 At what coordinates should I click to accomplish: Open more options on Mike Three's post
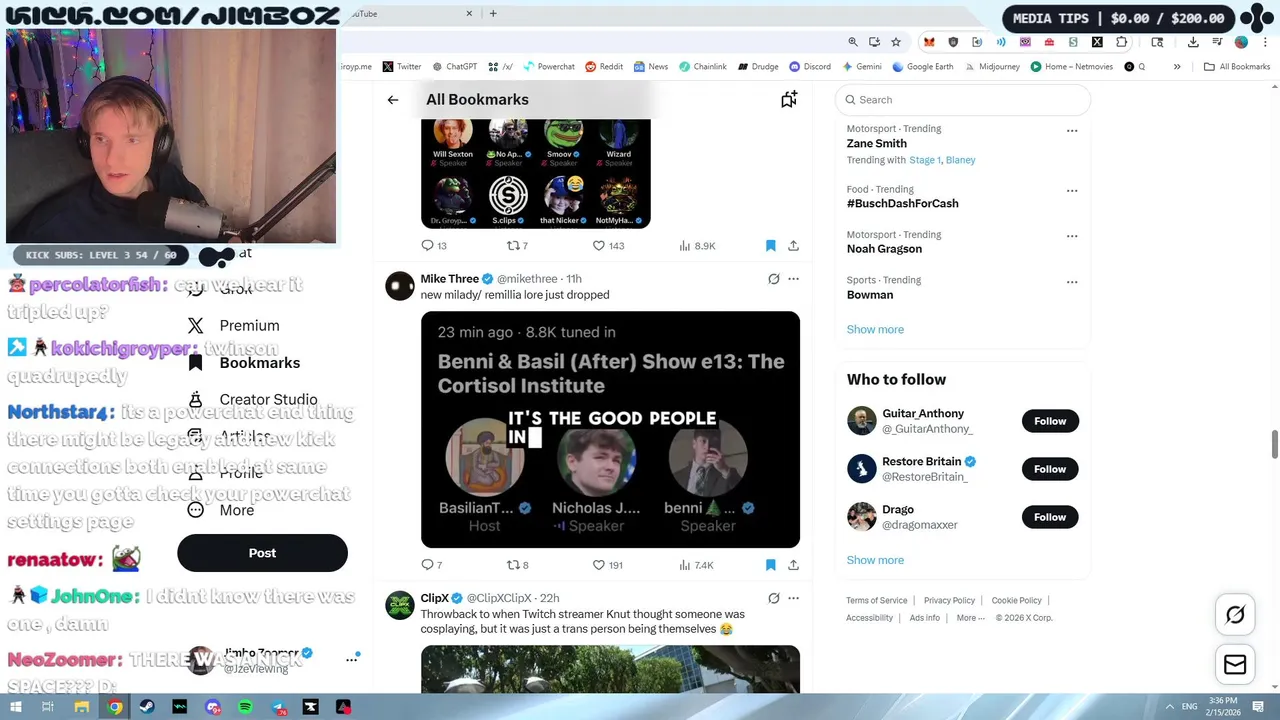pos(793,279)
